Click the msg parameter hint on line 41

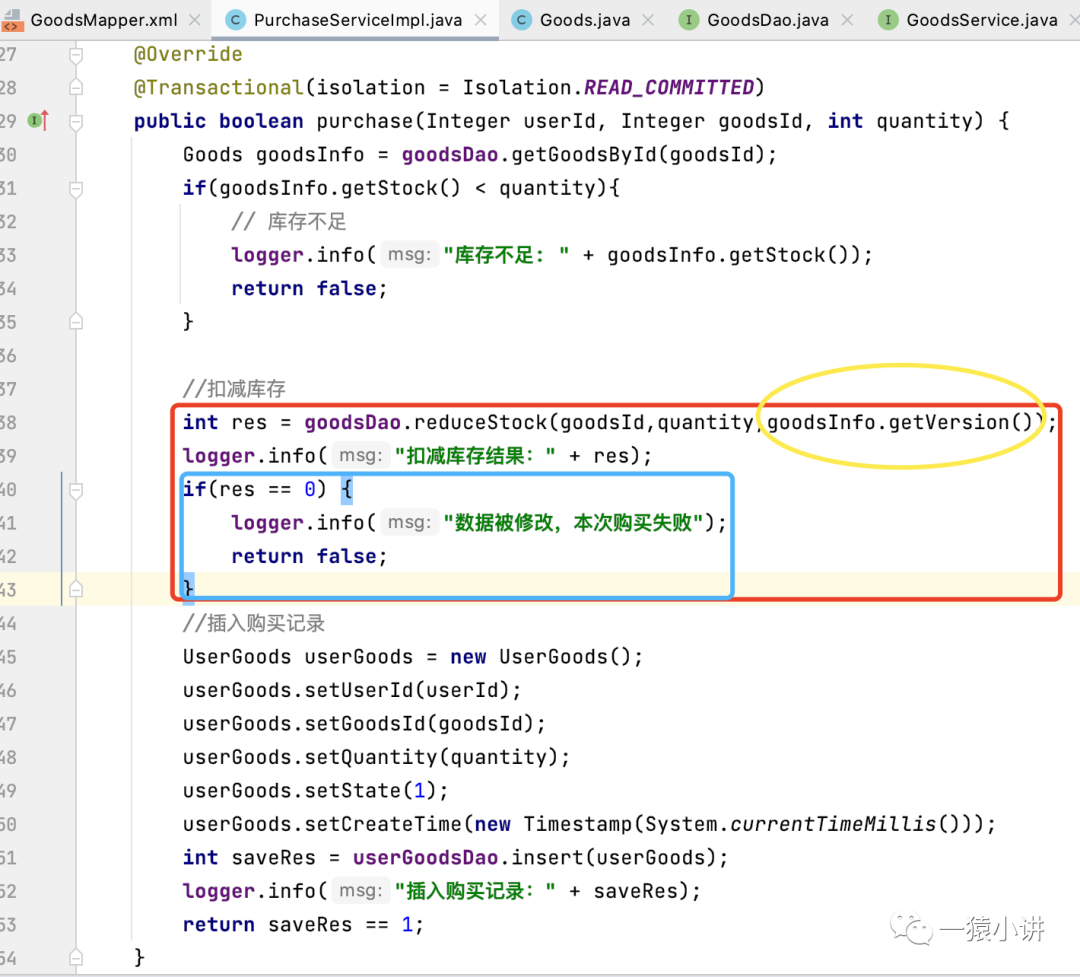tap(410, 523)
